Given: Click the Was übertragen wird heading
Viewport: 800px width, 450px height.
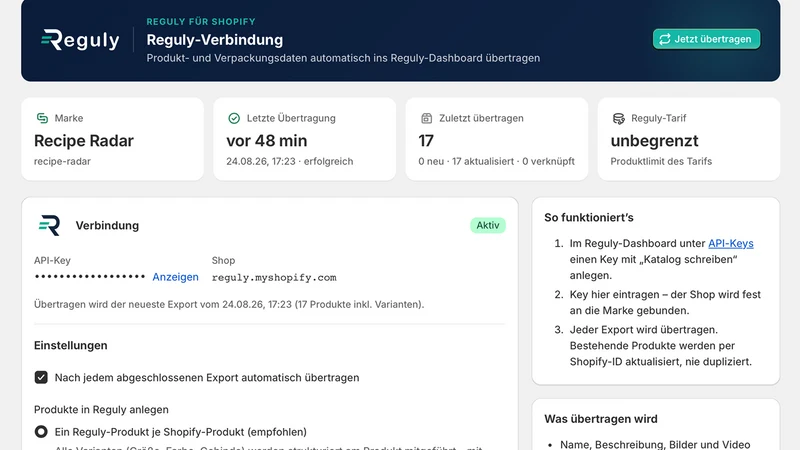Looking at the screenshot, I should (x=601, y=419).
